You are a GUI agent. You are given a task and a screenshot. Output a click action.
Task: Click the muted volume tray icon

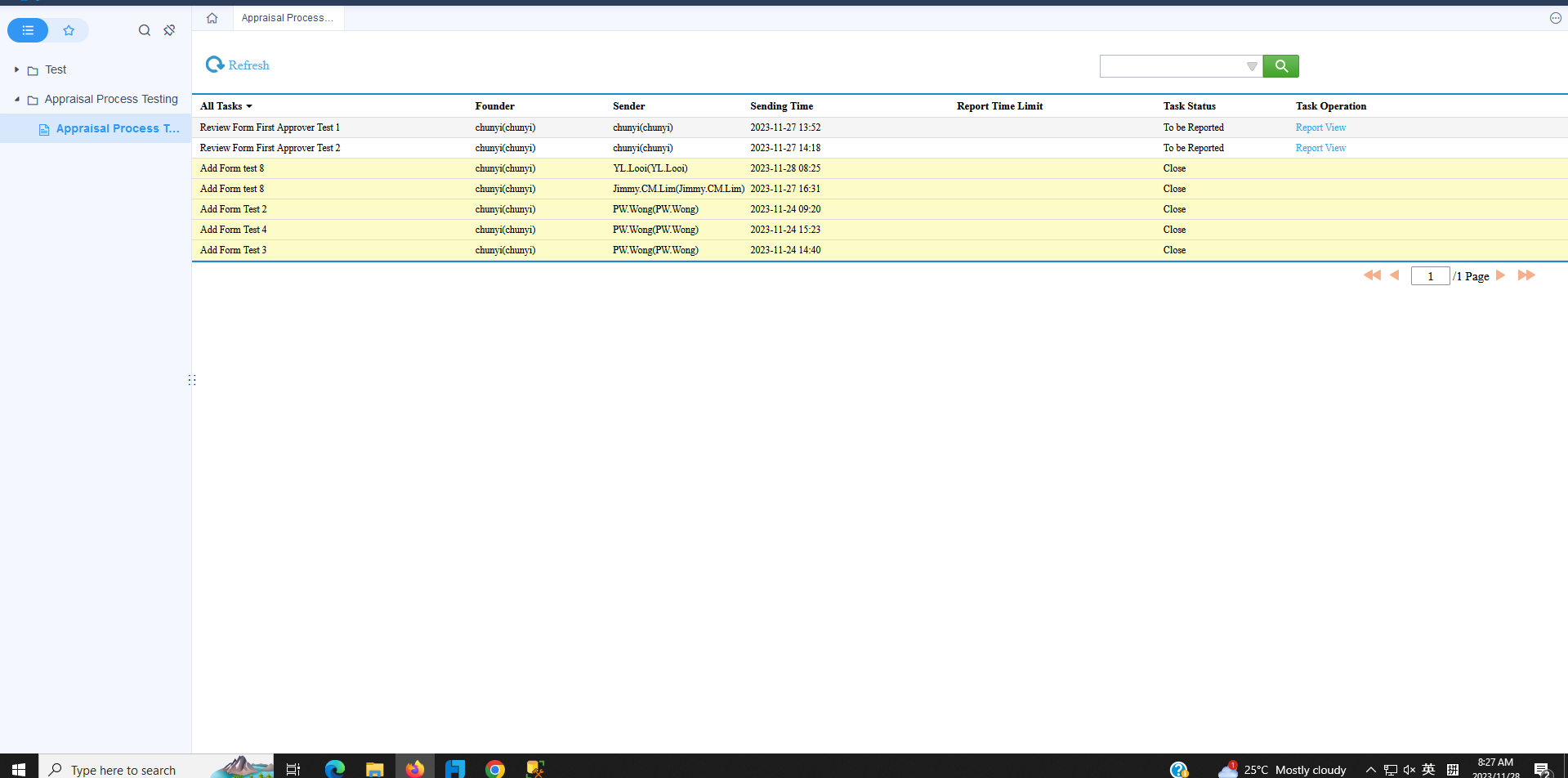[1409, 770]
